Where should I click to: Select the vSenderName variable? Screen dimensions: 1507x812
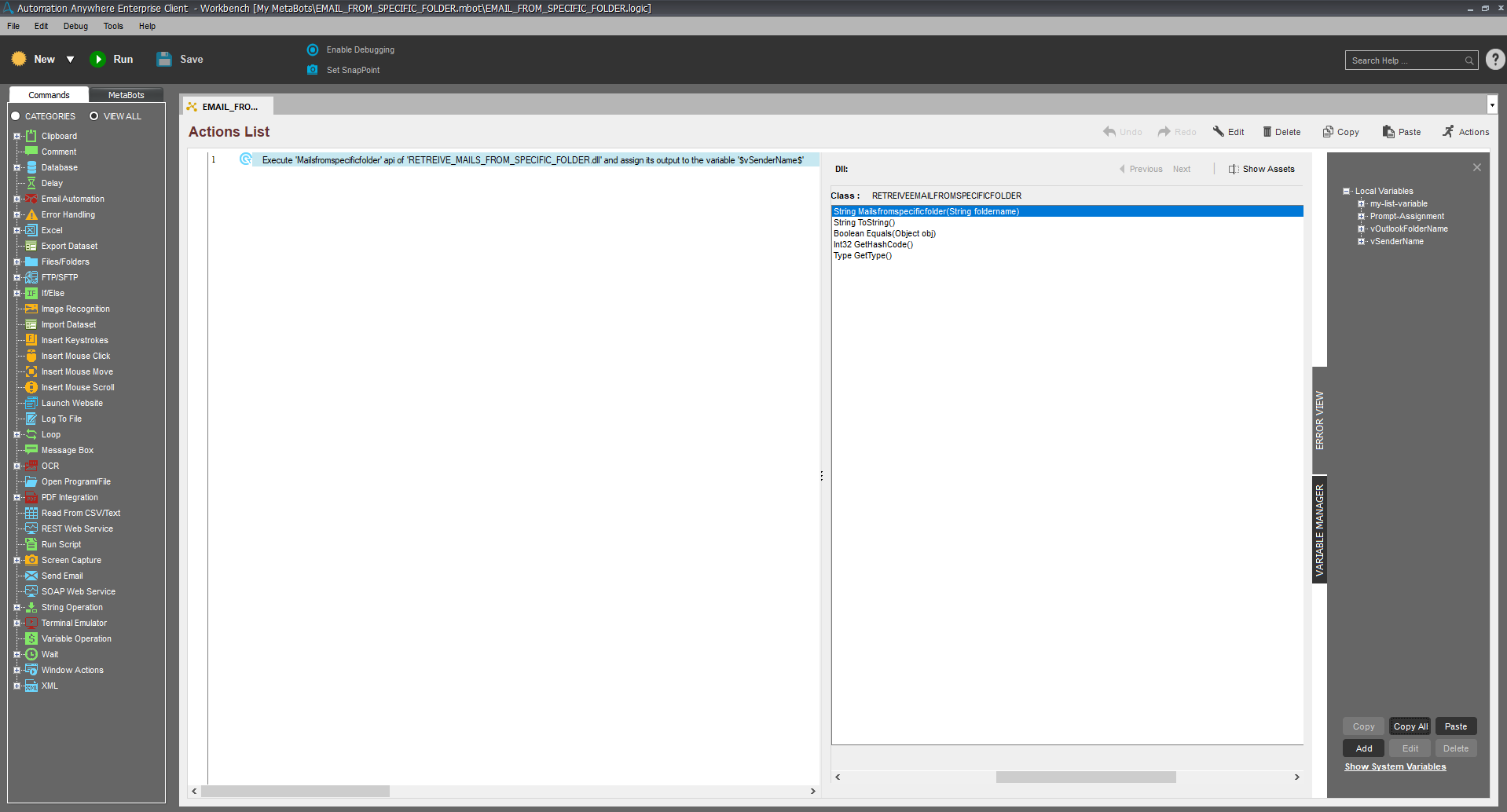click(x=1397, y=241)
